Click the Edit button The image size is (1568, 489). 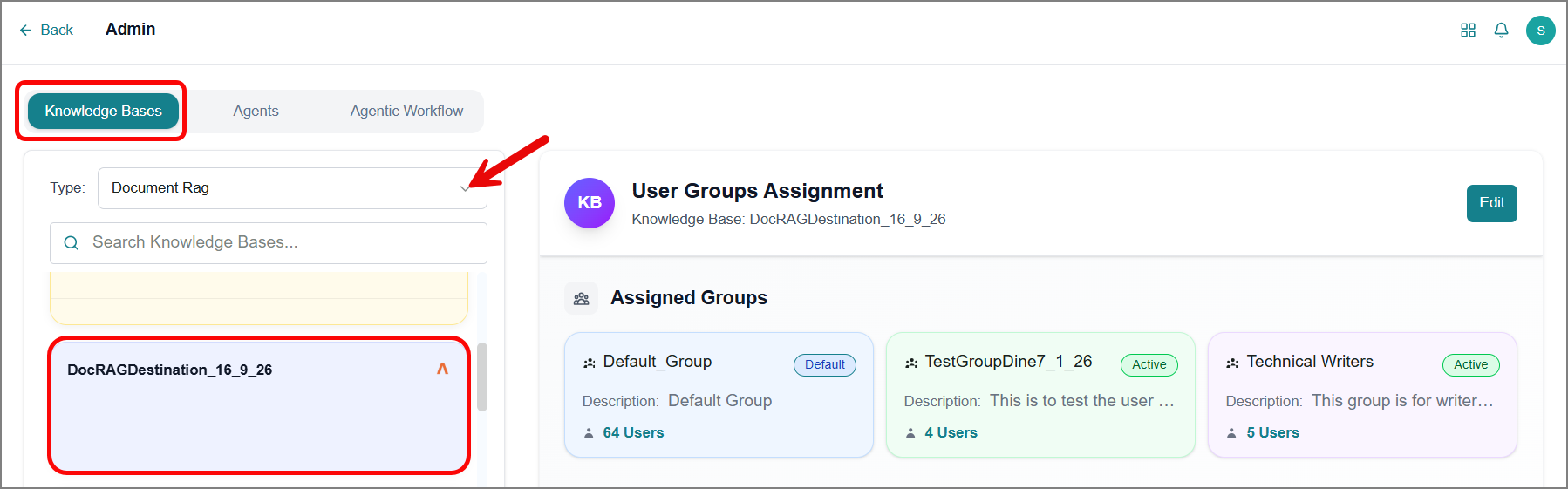pos(1491,203)
